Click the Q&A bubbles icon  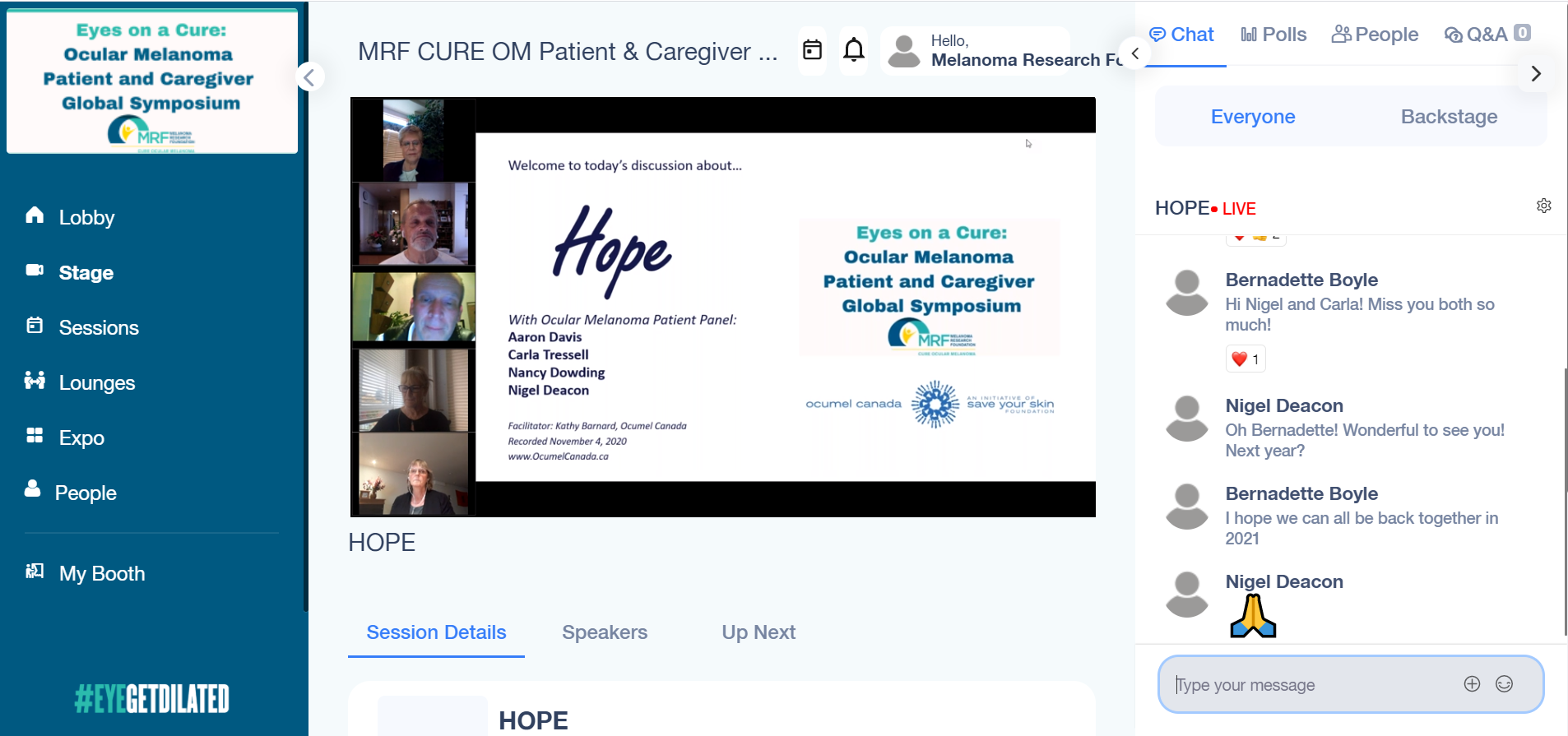pyautogui.click(x=1454, y=35)
